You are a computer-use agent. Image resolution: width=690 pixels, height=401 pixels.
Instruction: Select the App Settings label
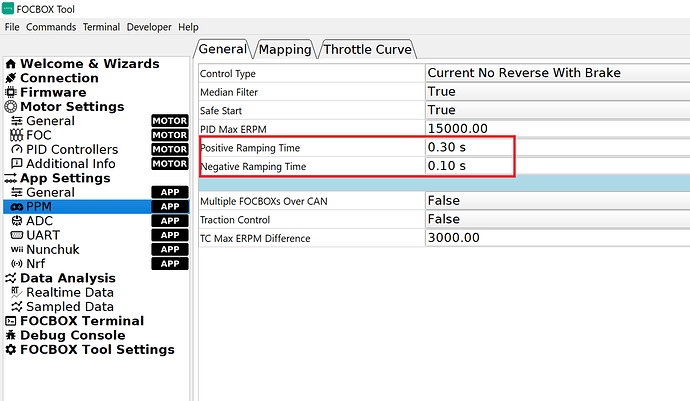65,178
